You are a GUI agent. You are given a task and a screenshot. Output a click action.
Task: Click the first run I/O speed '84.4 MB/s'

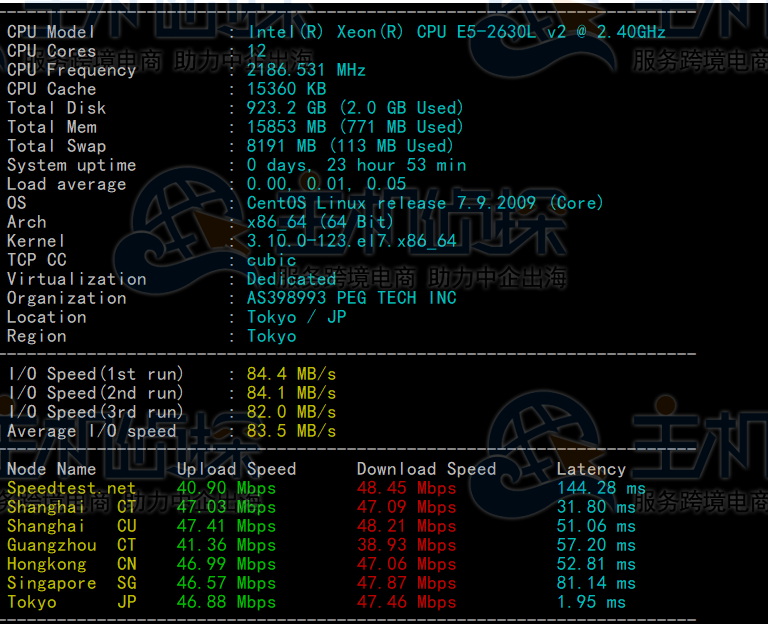pos(291,375)
